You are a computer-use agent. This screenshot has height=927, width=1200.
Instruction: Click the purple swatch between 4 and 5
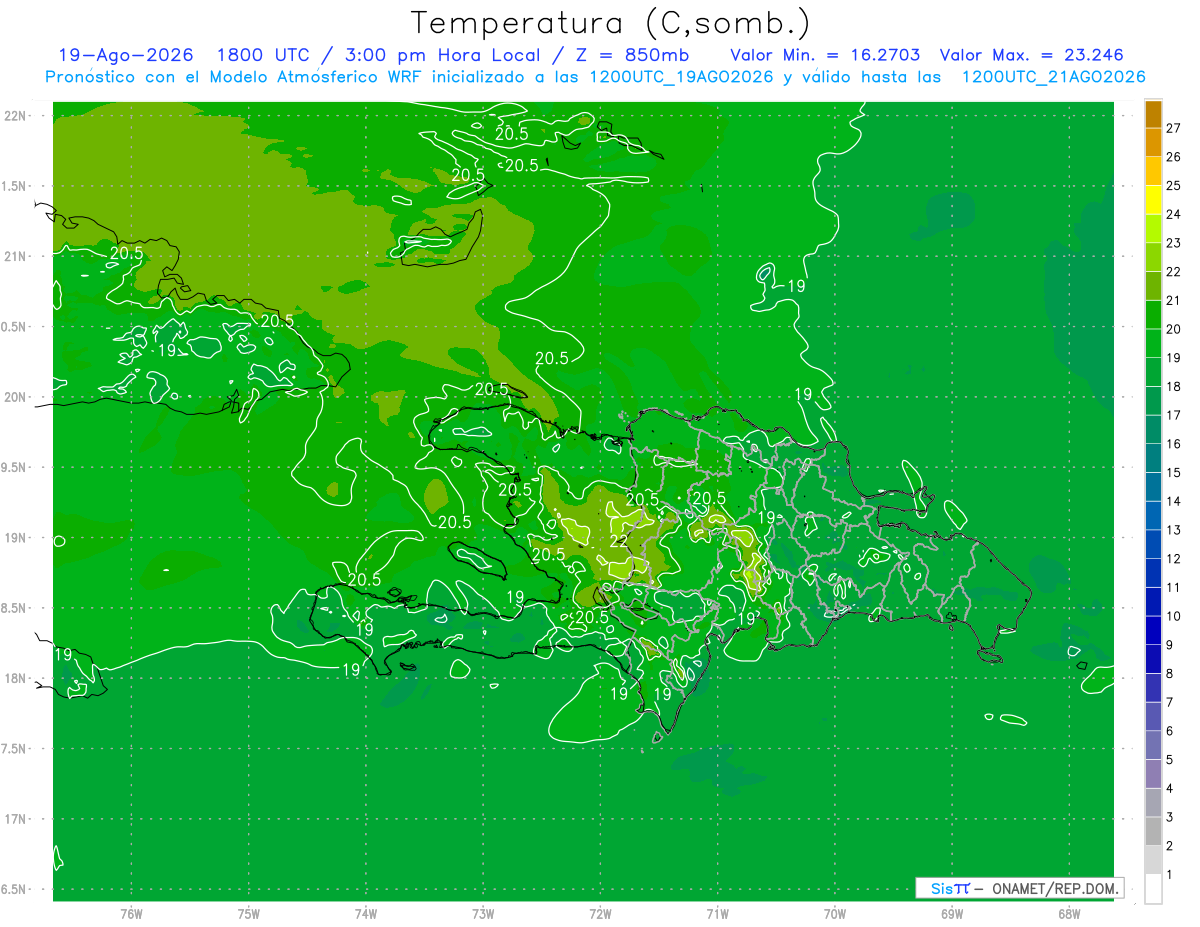1153,774
